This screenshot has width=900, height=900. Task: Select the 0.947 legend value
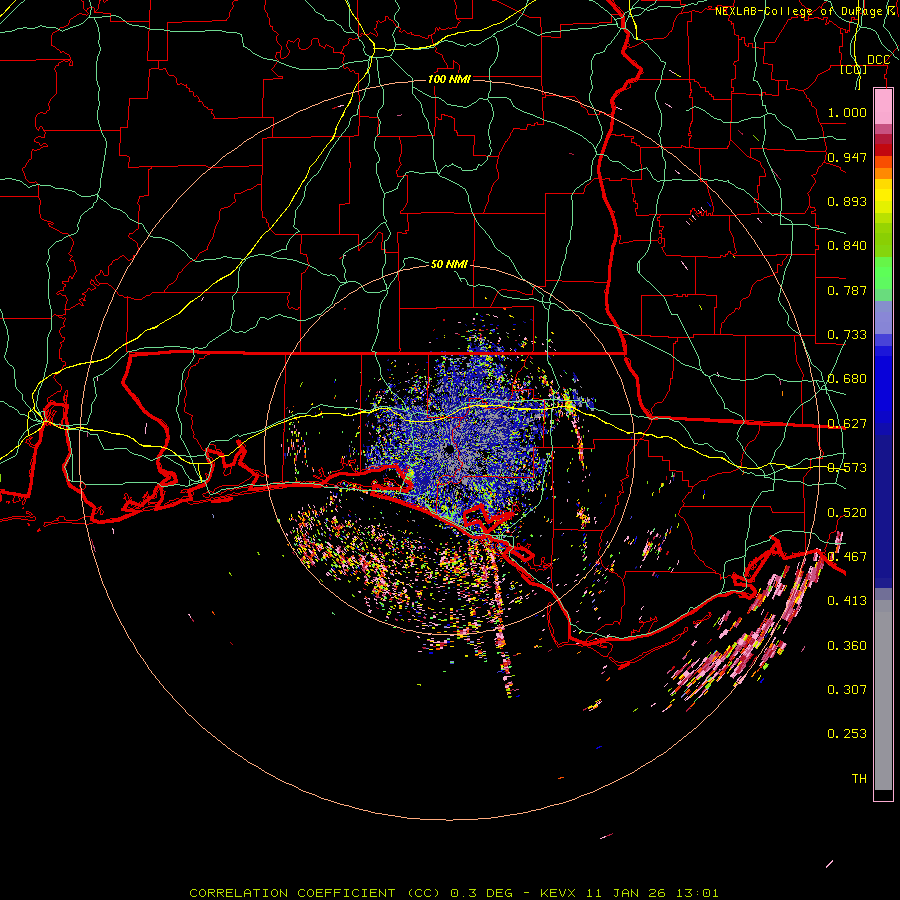coord(847,157)
